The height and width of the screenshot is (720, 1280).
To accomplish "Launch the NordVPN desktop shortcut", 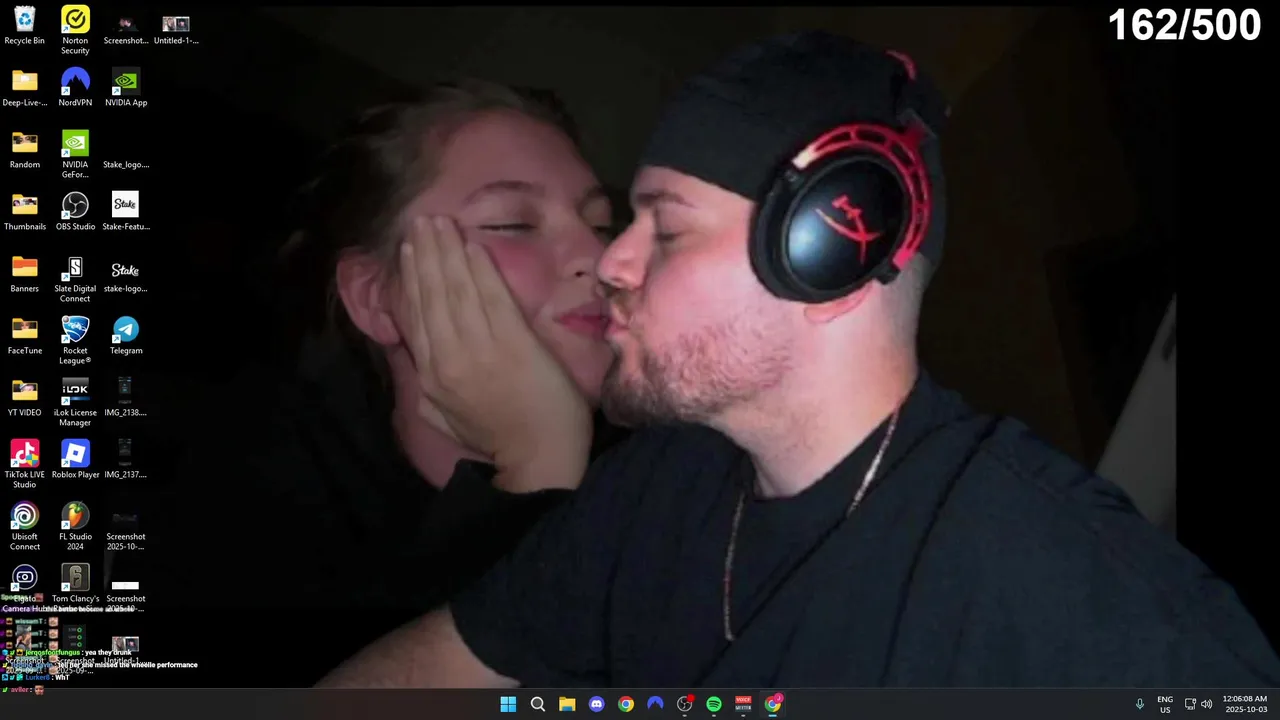I will (75, 88).
